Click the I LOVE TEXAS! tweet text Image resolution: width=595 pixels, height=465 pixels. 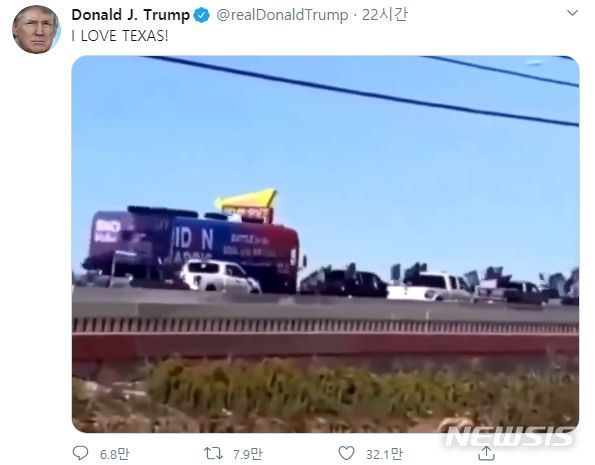pos(120,36)
